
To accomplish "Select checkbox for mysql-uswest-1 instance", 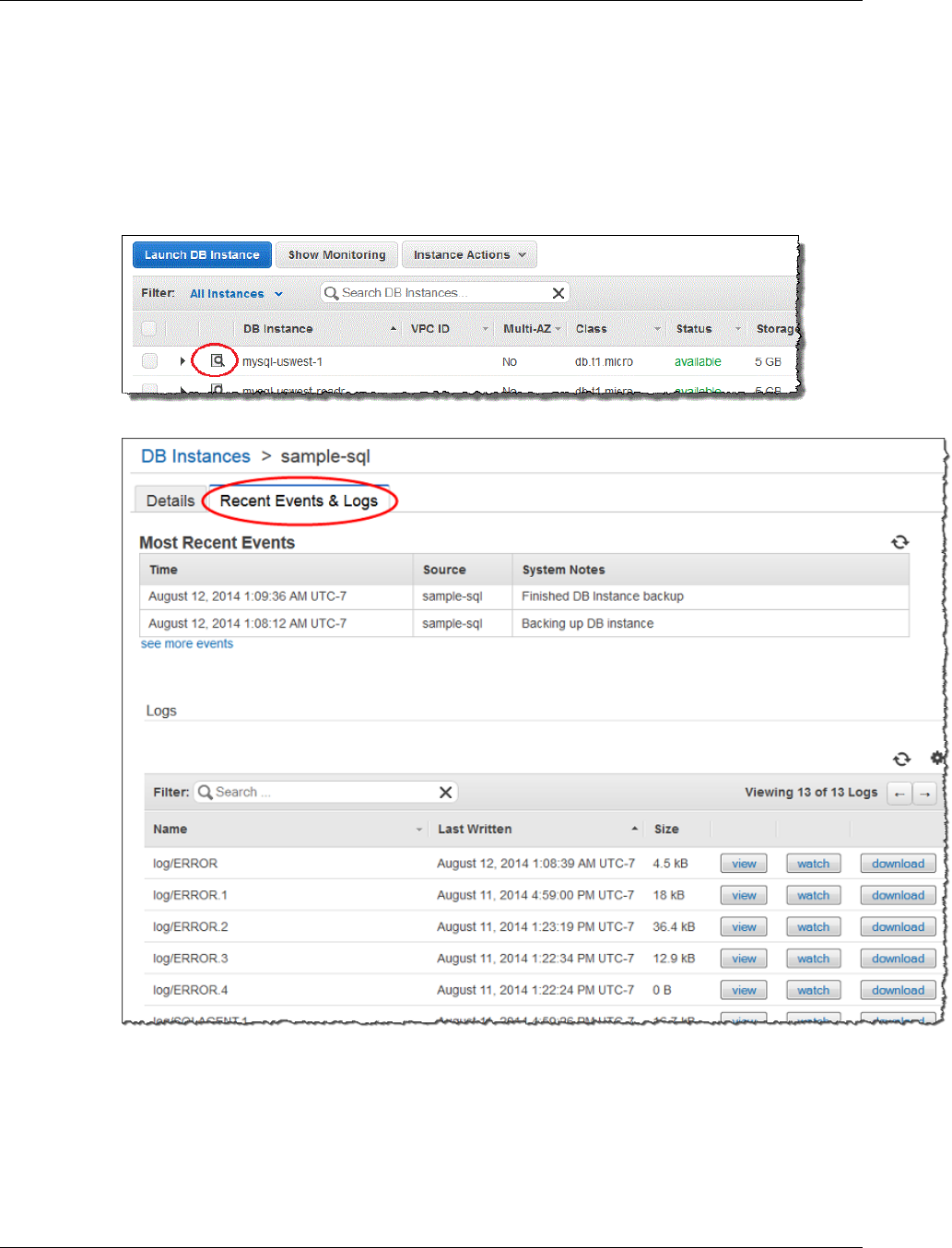I will pos(149,361).
